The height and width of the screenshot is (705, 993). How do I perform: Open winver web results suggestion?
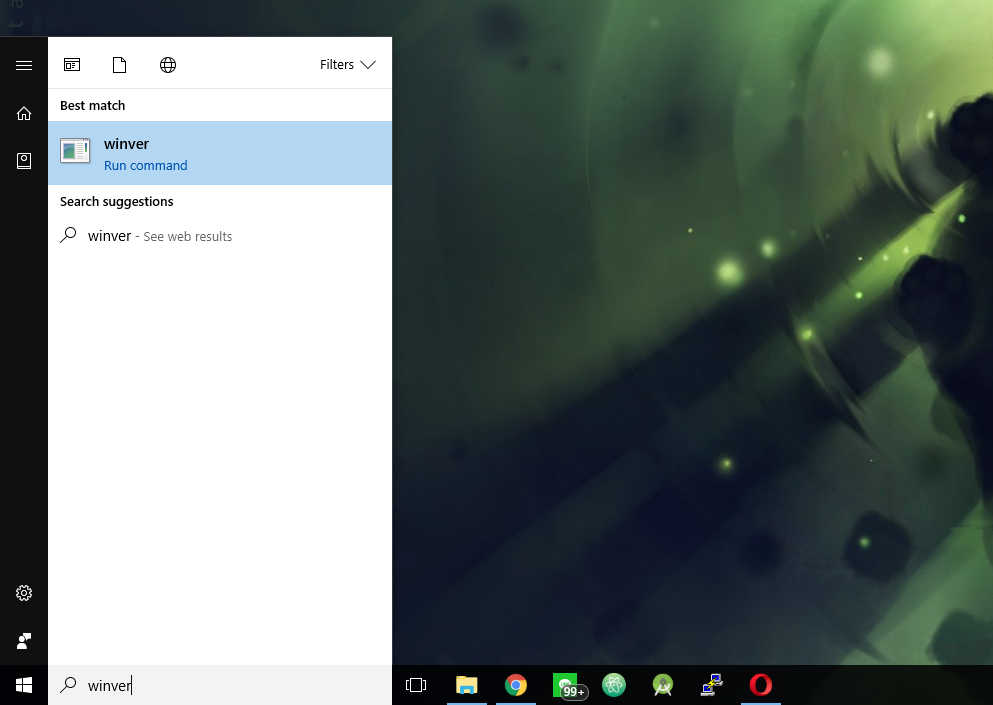click(220, 236)
